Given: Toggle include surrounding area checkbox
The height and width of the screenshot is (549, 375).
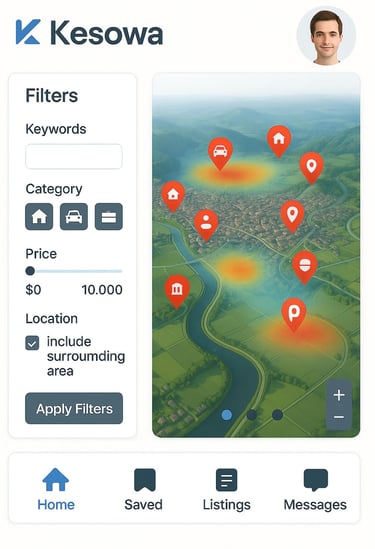Looking at the screenshot, I should tap(32, 343).
